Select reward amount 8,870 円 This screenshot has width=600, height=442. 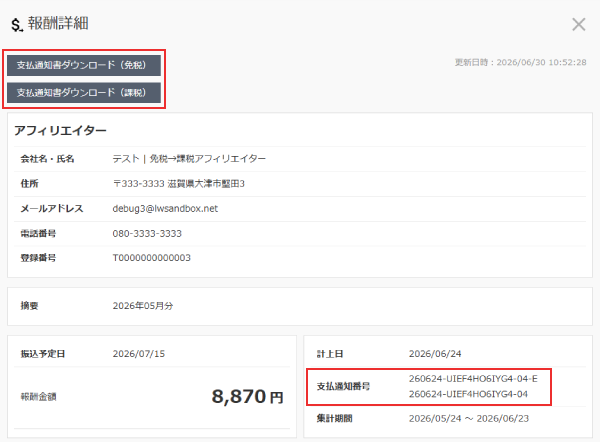coord(247,396)
